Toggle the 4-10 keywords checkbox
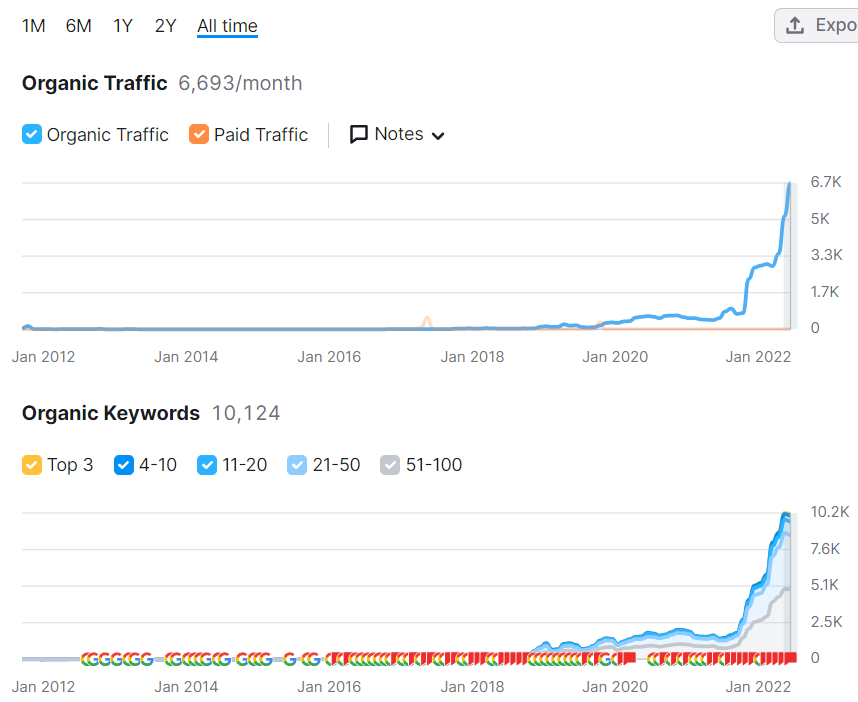858x702 pixels. pos(124,465)
